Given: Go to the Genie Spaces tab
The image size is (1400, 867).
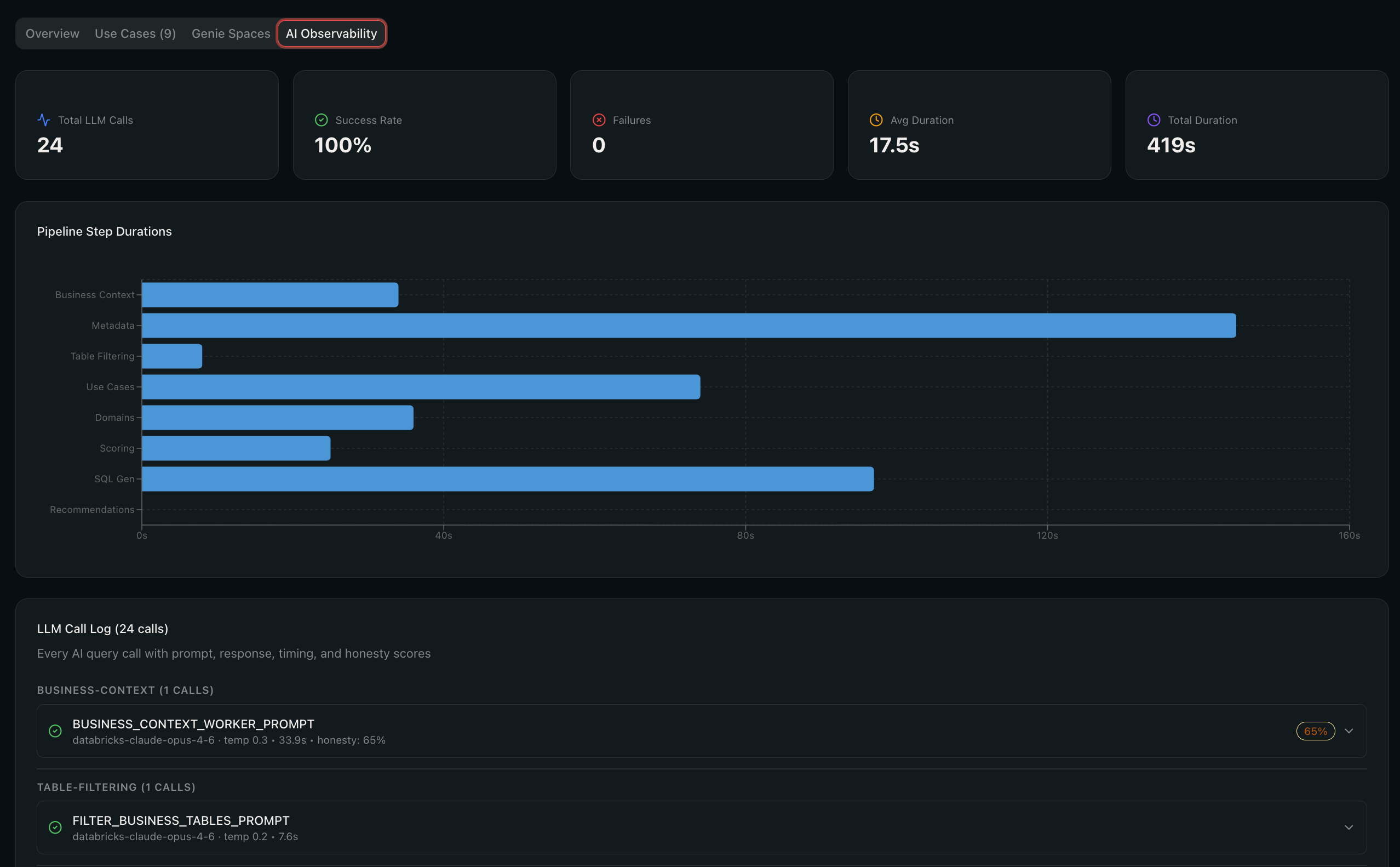Looking at the screenshot, I should [231, 33].
